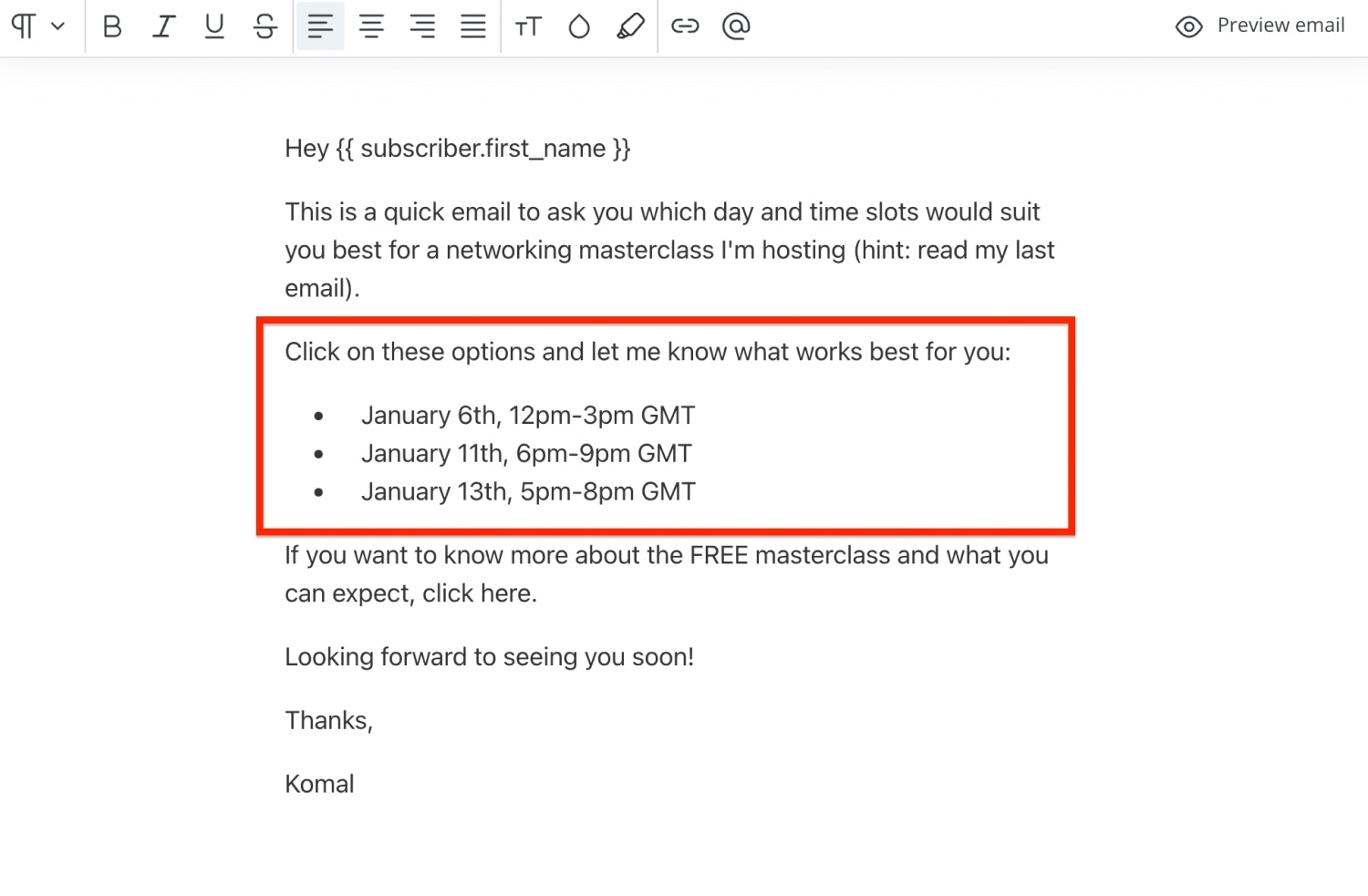
Task: Underline the selected text
Action: (214, 26)
